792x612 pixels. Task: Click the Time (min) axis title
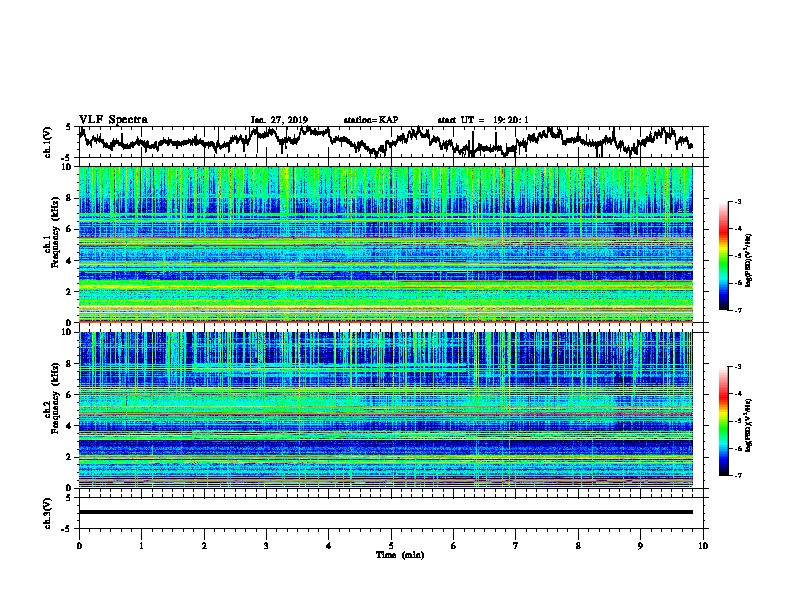(x=400, y=555)
